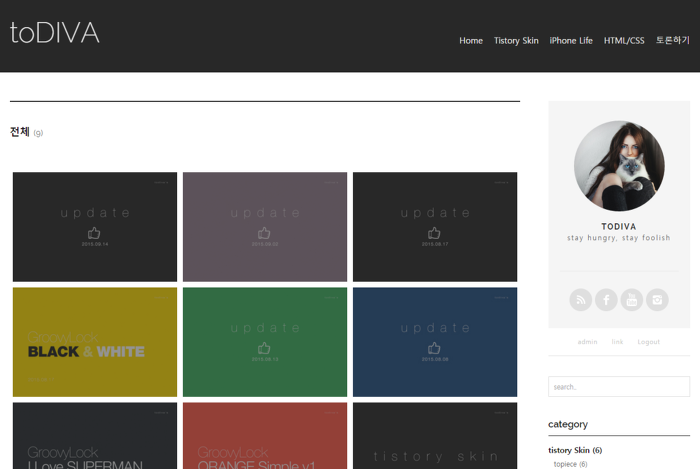
Task: Click the thumbs-up icon on the 2015.09.02 post
Action: 264,233
